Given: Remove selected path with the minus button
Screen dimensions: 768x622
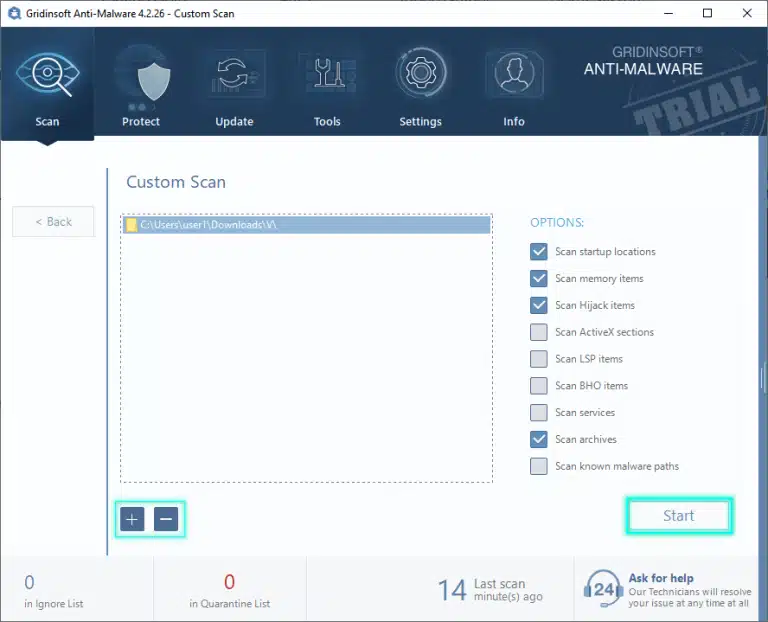Looking at the screenshot, I should click(166, 519).
